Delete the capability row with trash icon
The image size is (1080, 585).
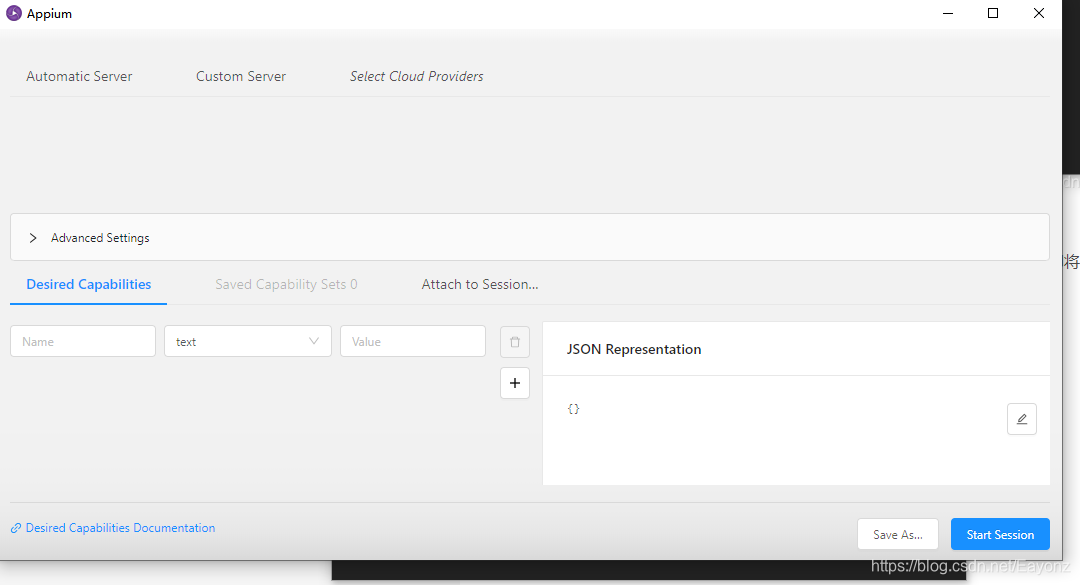coord(515,342)
